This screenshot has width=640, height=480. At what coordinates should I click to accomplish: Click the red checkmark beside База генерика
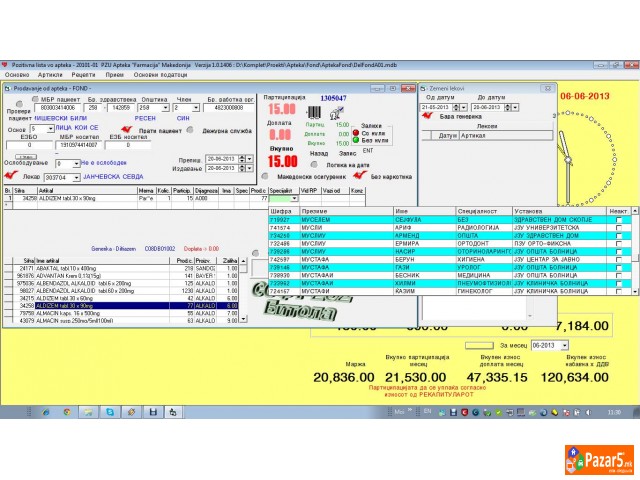click(x=429, y=117)
